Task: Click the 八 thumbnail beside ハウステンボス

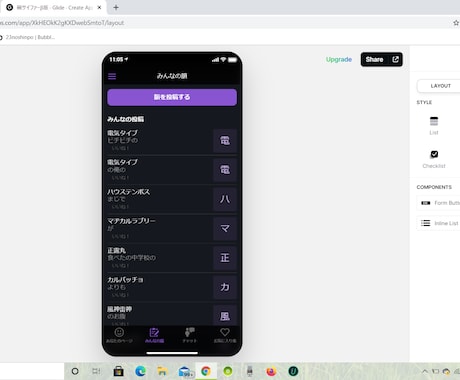Action: point(225,199)
